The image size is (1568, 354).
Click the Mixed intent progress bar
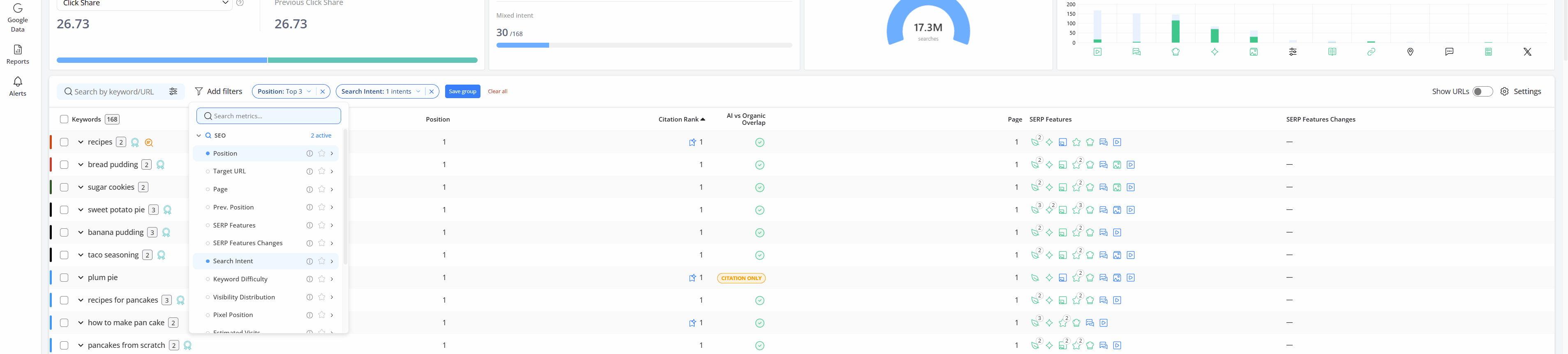[x=644, y=45]
